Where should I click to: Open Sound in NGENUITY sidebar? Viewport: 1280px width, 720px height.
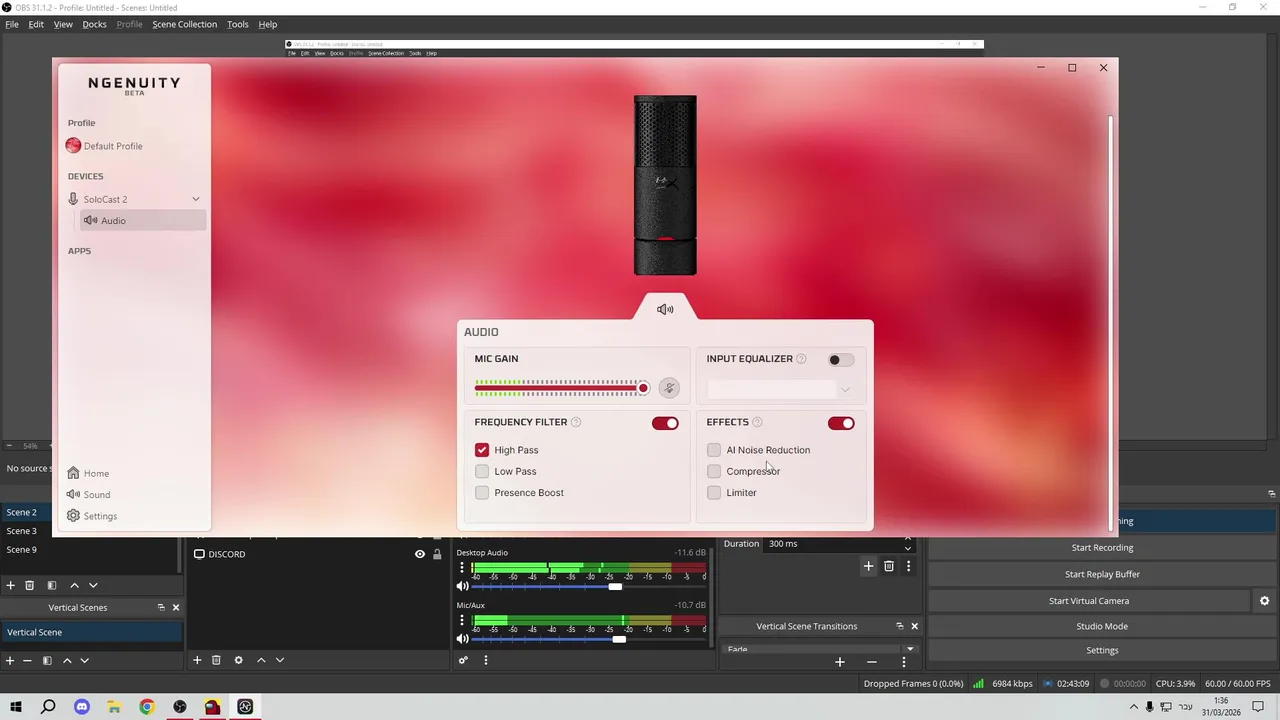coord(88,494)
